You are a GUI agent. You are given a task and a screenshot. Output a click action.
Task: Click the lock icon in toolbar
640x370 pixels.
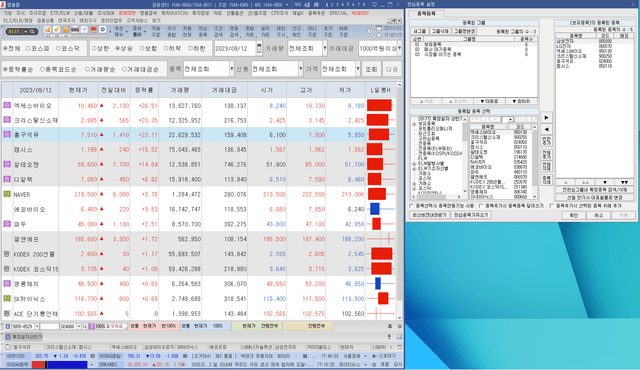point(66,30)
